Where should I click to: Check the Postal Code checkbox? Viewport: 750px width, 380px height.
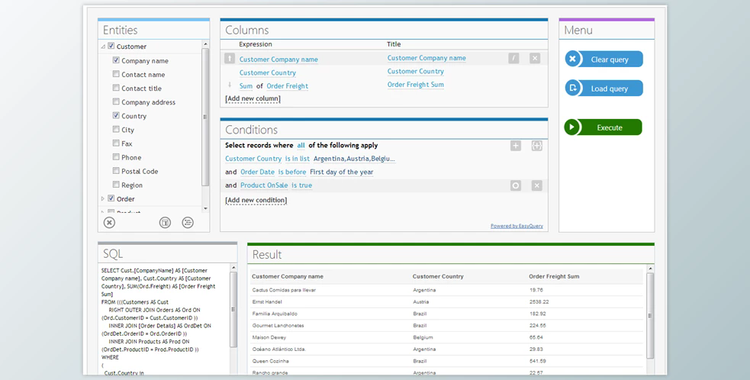(x=116, y=170)
